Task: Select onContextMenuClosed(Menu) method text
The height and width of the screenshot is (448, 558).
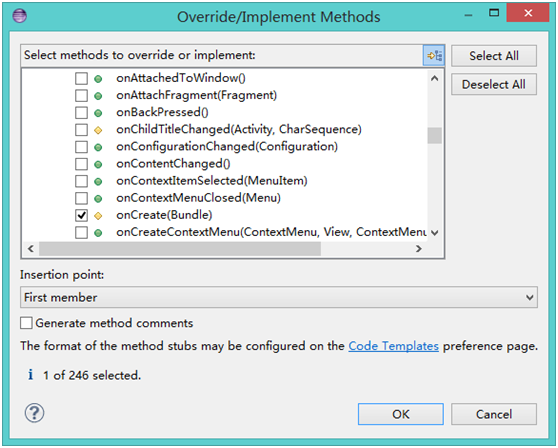Action: (198, 198)
